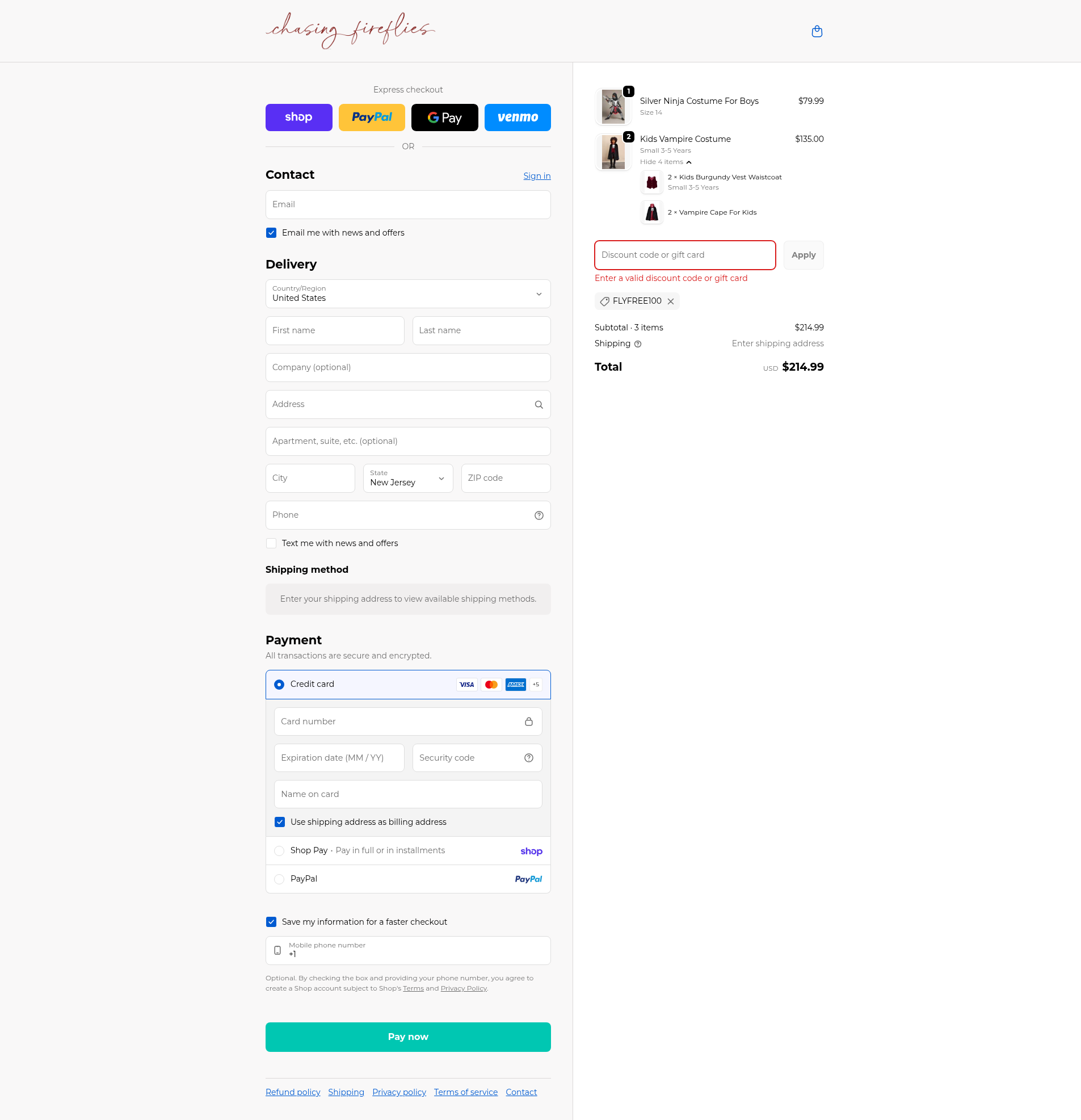Click the address search magnifier icon
Viewport: 1081px width, 1120px height.
pos(538,405)
